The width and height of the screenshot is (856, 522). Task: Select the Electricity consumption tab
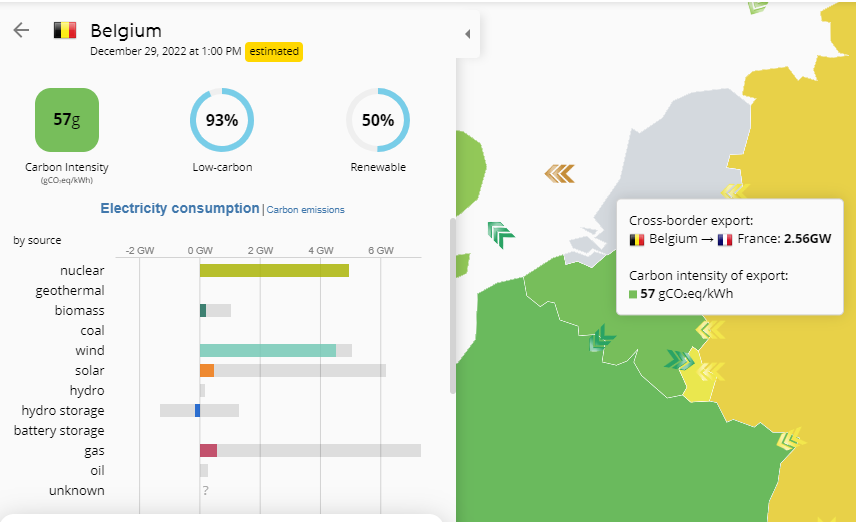(x=180, y=209)
